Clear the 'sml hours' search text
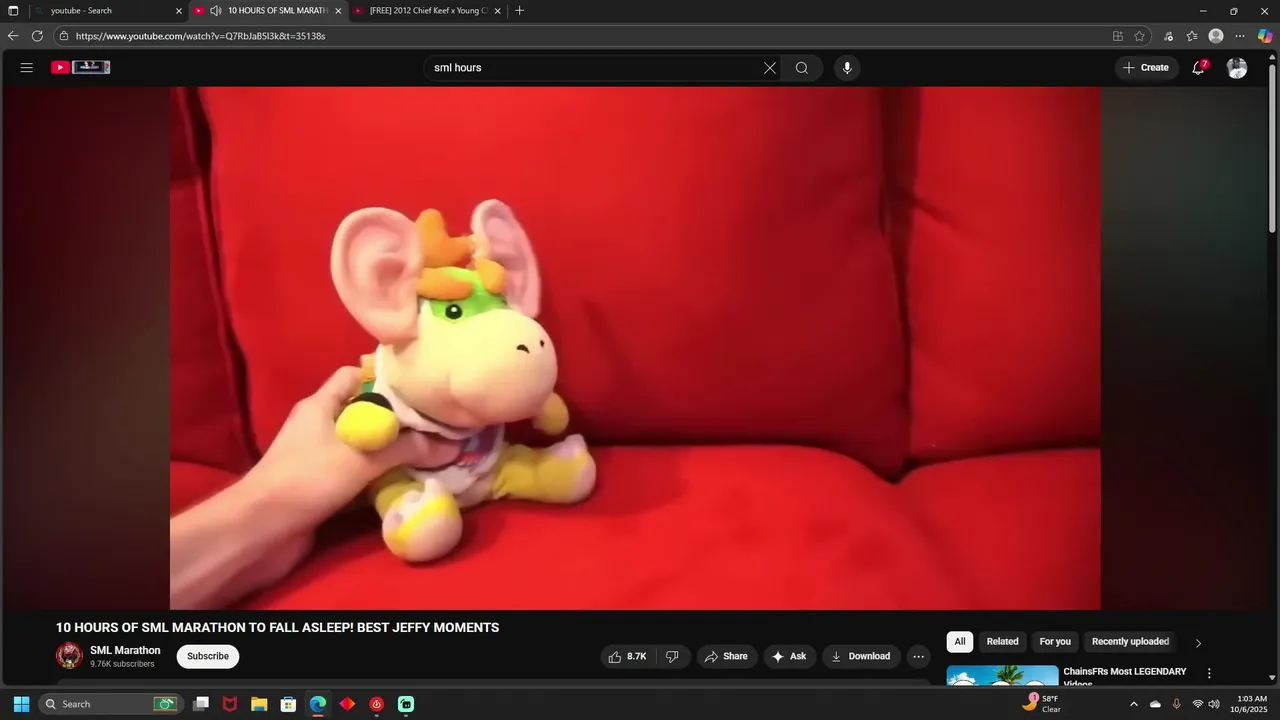The height and width of the screenshot is (720, 1280). (x=770, y=68)
